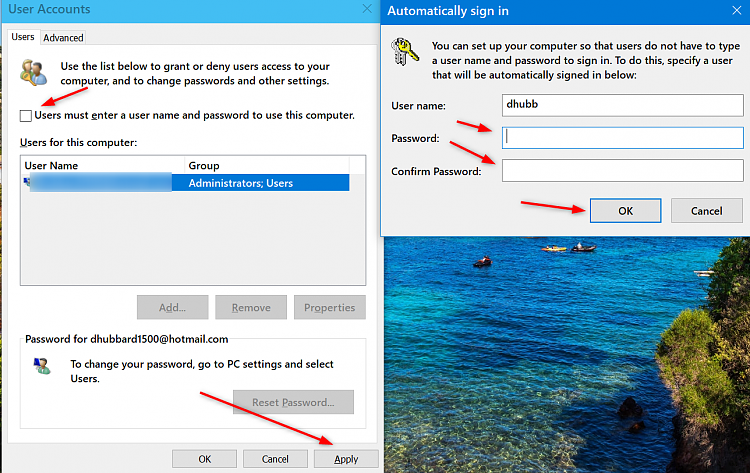Viewport: 750px width, 473px height.
Task: Cancel the Automatically sign in dialog
Action: click(706, 211)
